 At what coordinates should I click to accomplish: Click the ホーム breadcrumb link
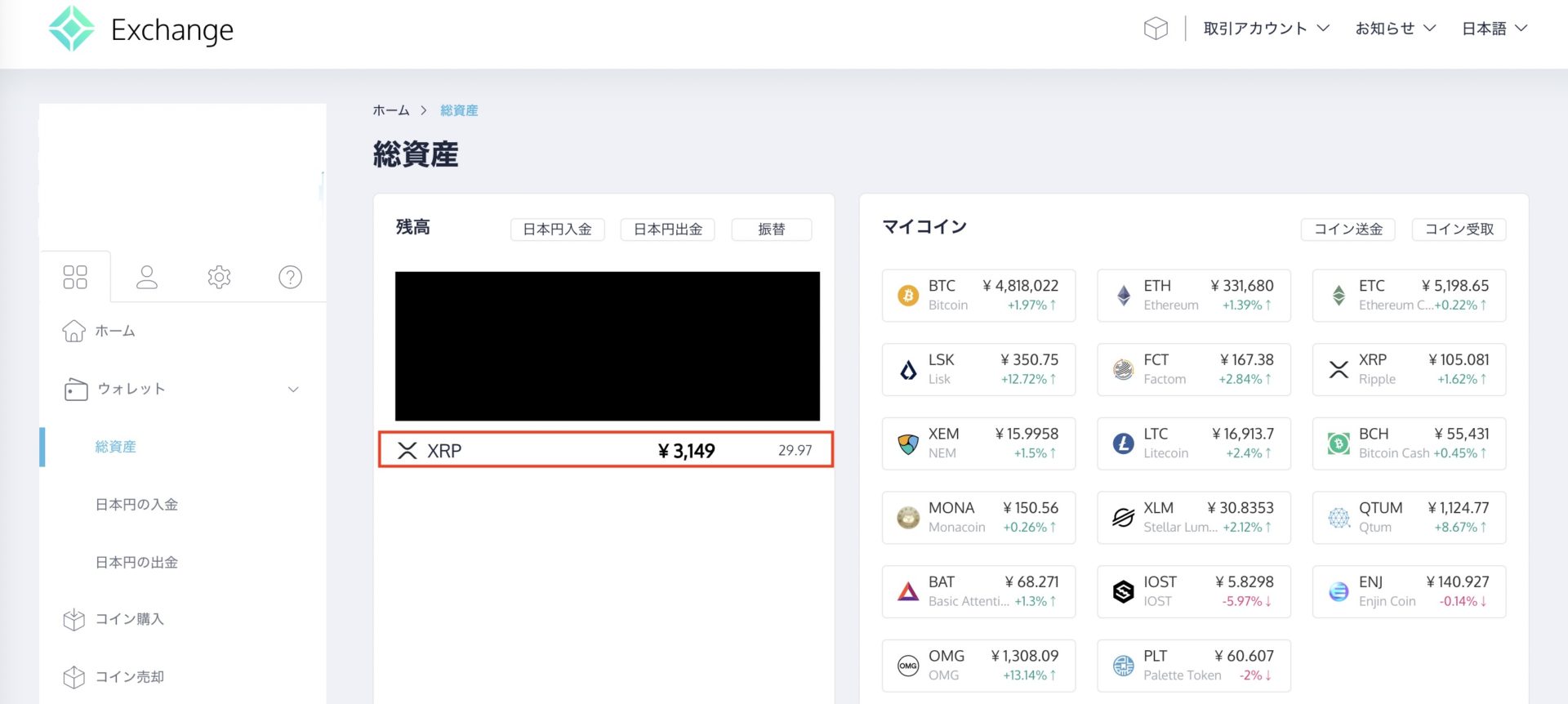click(x=391, y=110)
